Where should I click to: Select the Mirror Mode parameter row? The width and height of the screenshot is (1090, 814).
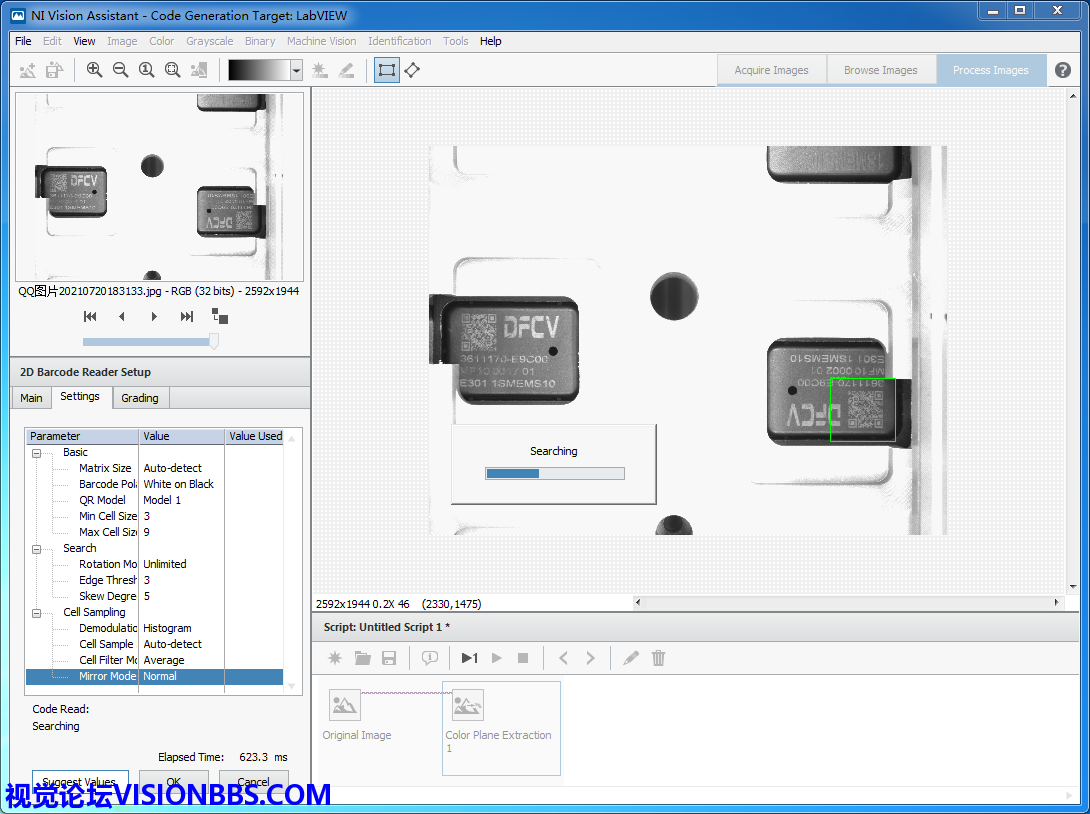pyautogui.click(x=154, y=676)
